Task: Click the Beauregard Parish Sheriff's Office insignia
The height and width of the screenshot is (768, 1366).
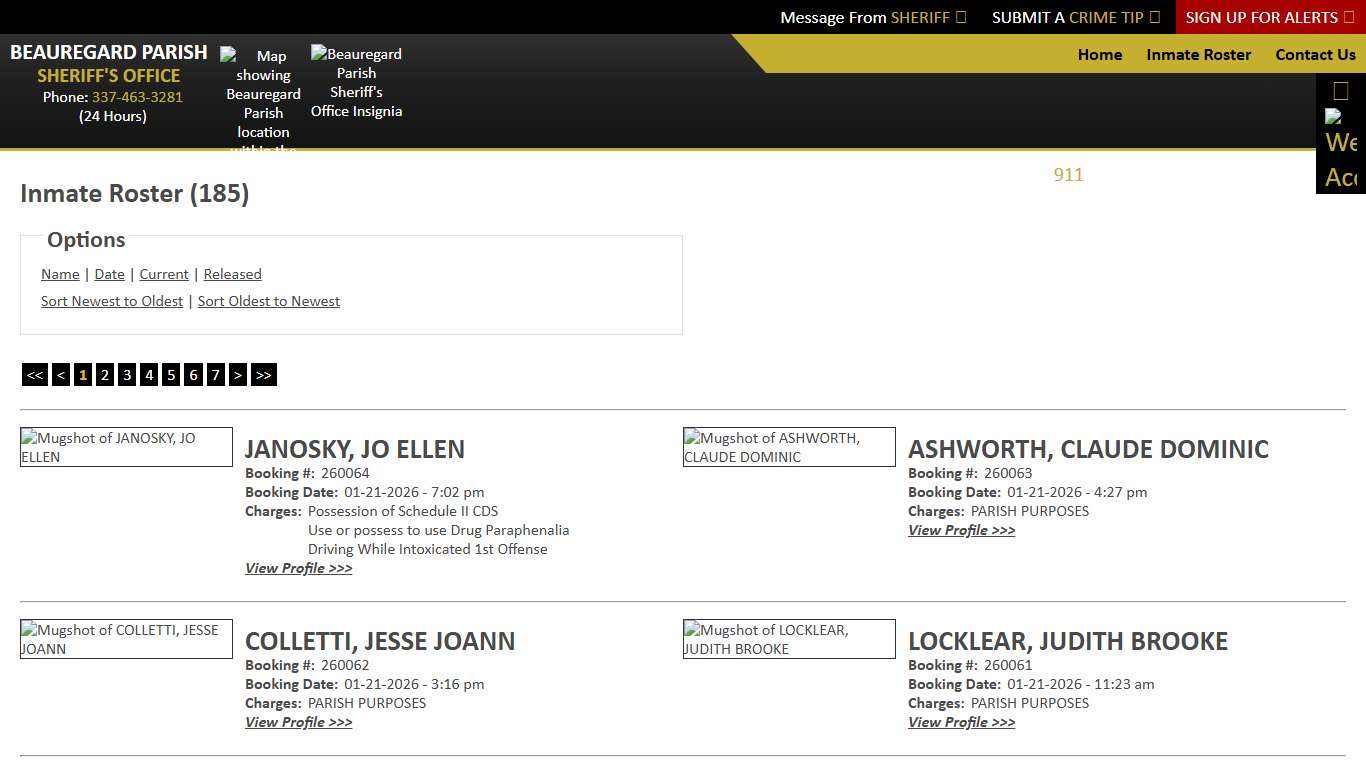Action: pos(356,82)
